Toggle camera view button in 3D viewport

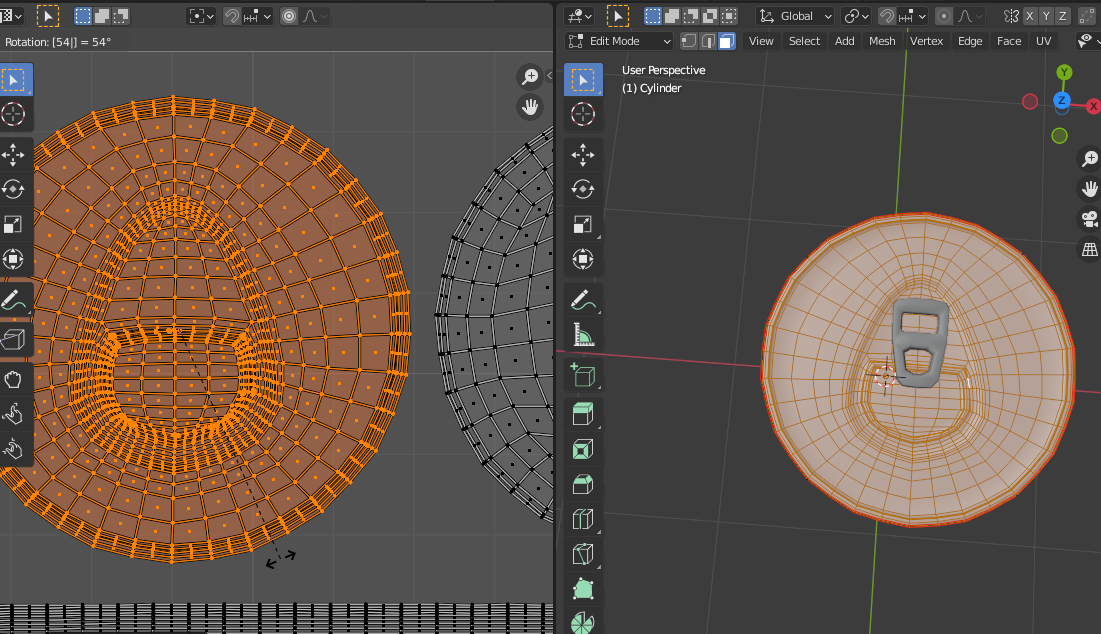tap(1088, 219)
